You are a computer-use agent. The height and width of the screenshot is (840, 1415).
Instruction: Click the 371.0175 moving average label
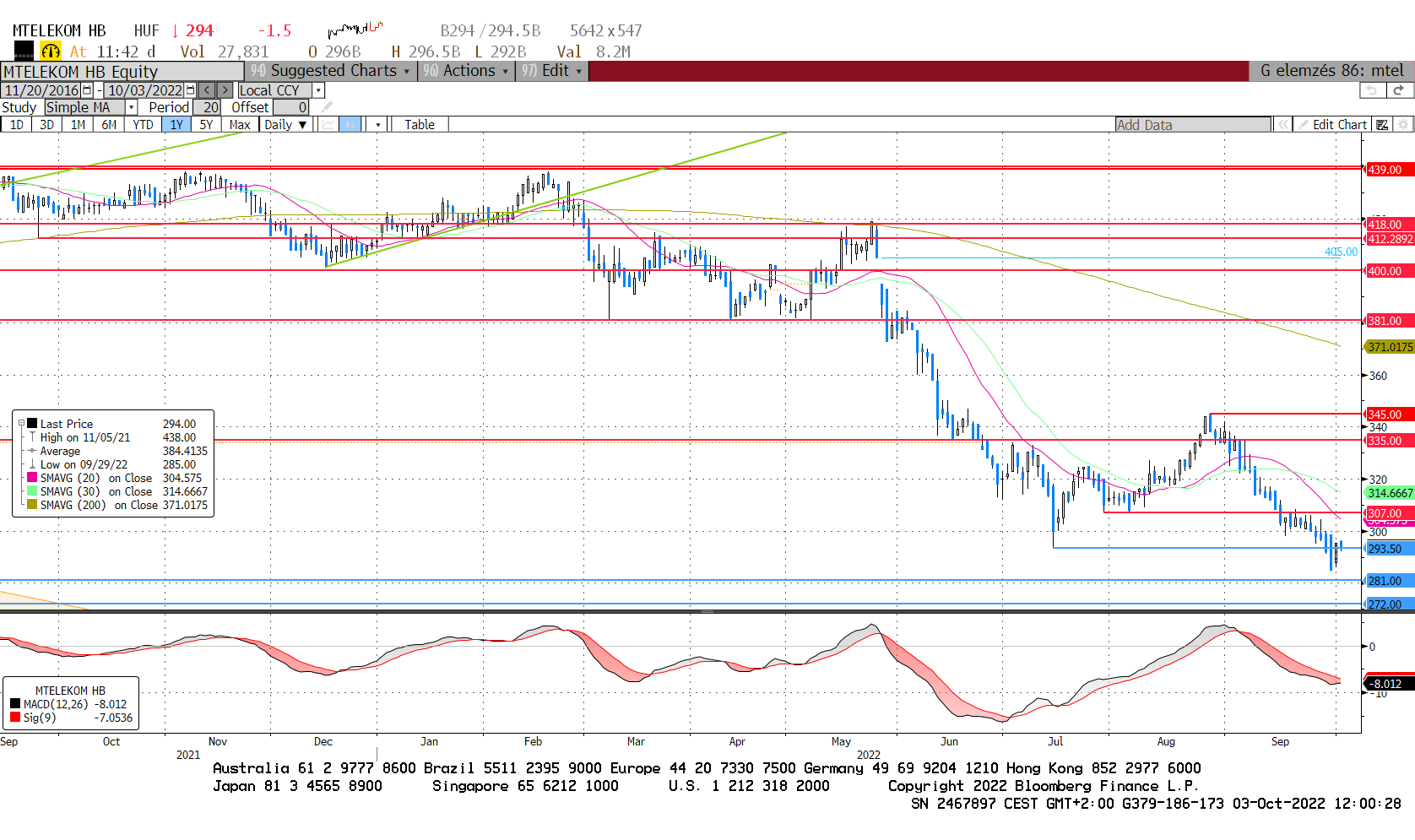pos(1390,347)
